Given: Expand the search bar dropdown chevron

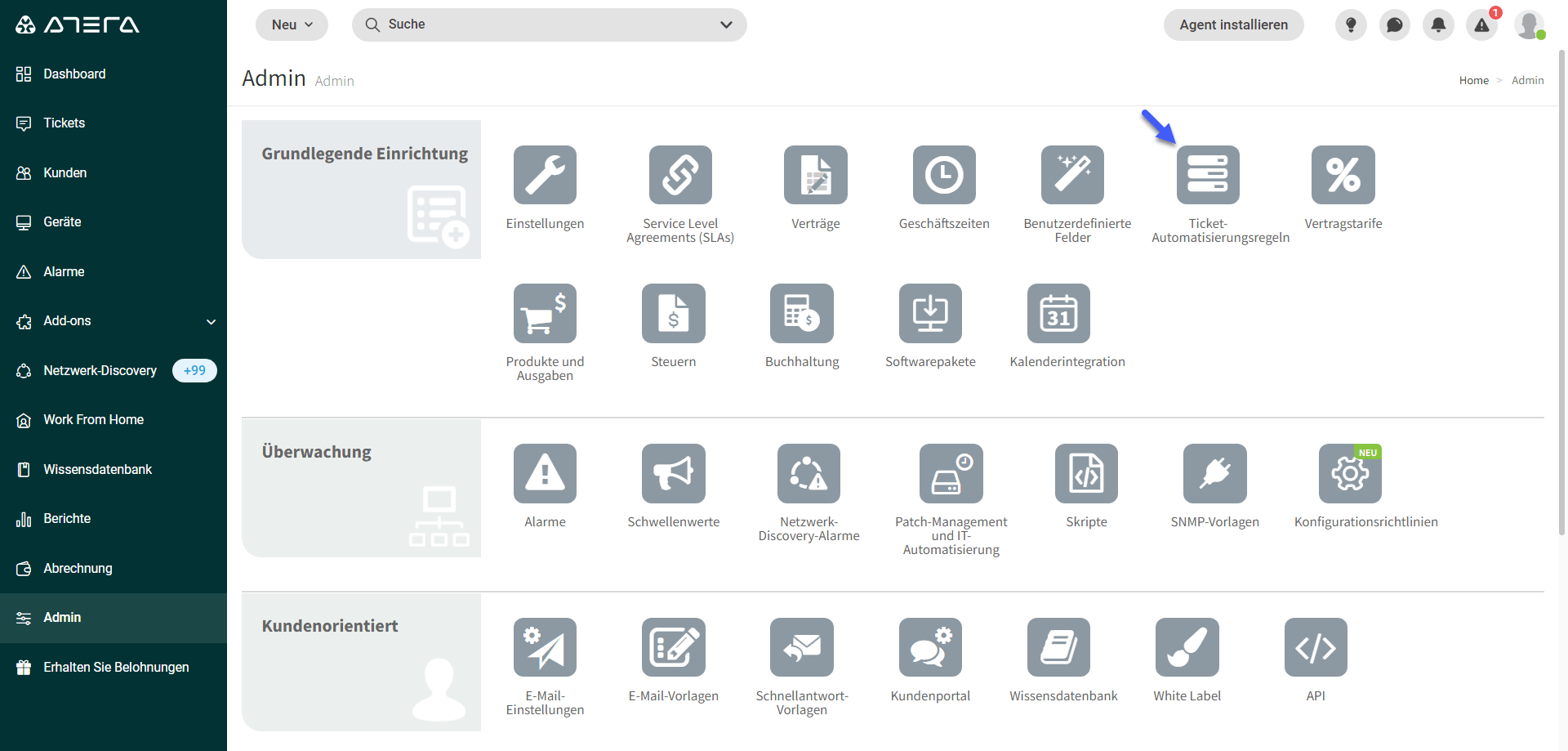Looking at the screenshot, I should click(x=726, y=25).
